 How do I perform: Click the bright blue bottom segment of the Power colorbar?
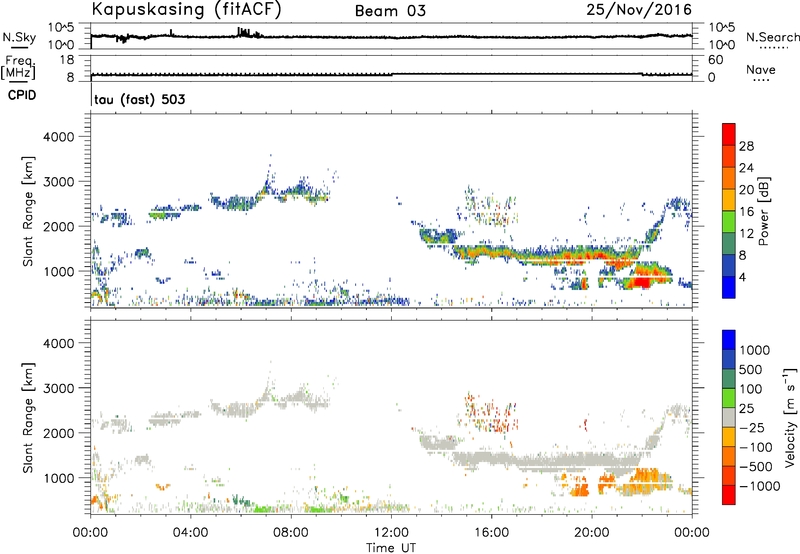click(x=729, y=287)
